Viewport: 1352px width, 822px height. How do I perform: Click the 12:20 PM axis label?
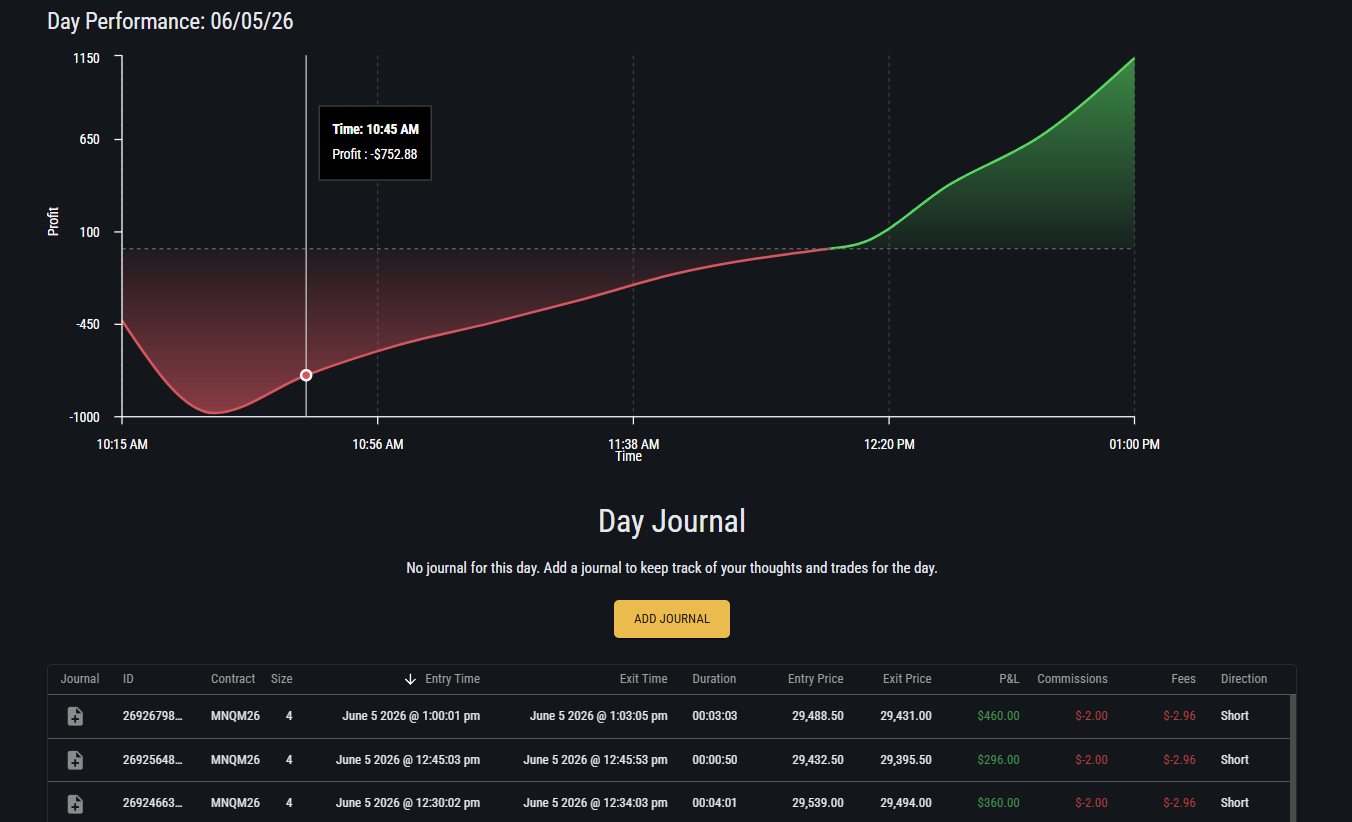click(x=889, y=445)
